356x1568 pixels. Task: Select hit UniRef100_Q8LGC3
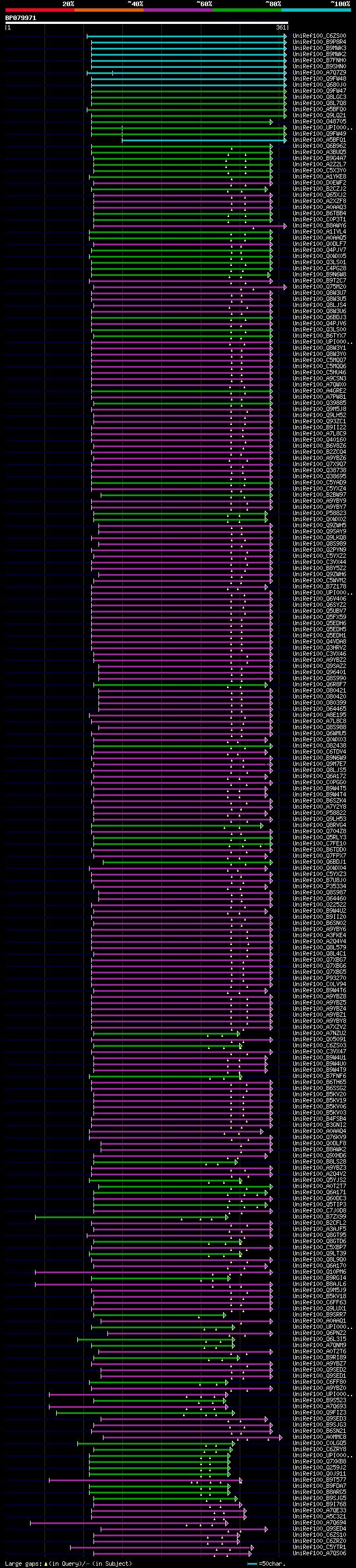click(x=319, y=97)
